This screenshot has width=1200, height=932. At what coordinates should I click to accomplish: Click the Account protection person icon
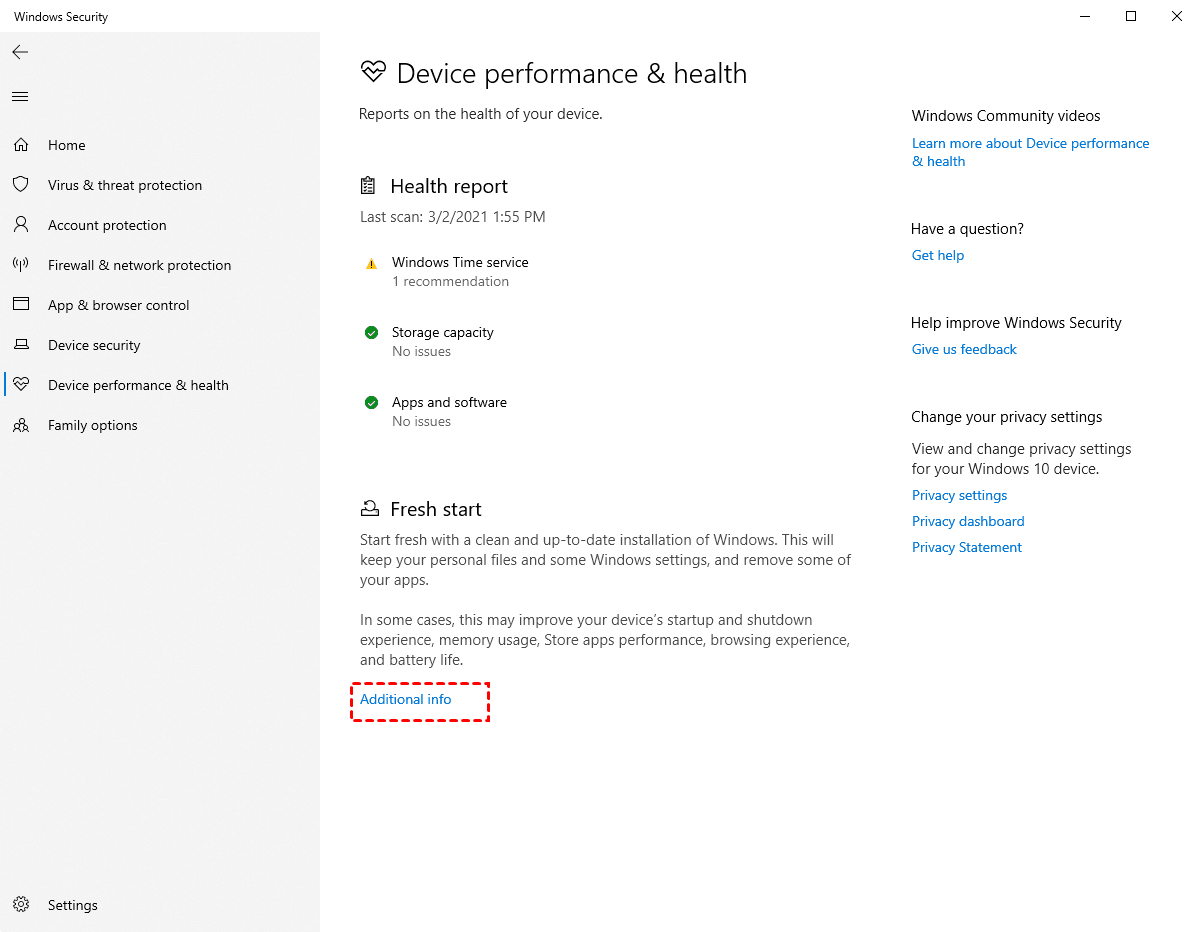20,225
